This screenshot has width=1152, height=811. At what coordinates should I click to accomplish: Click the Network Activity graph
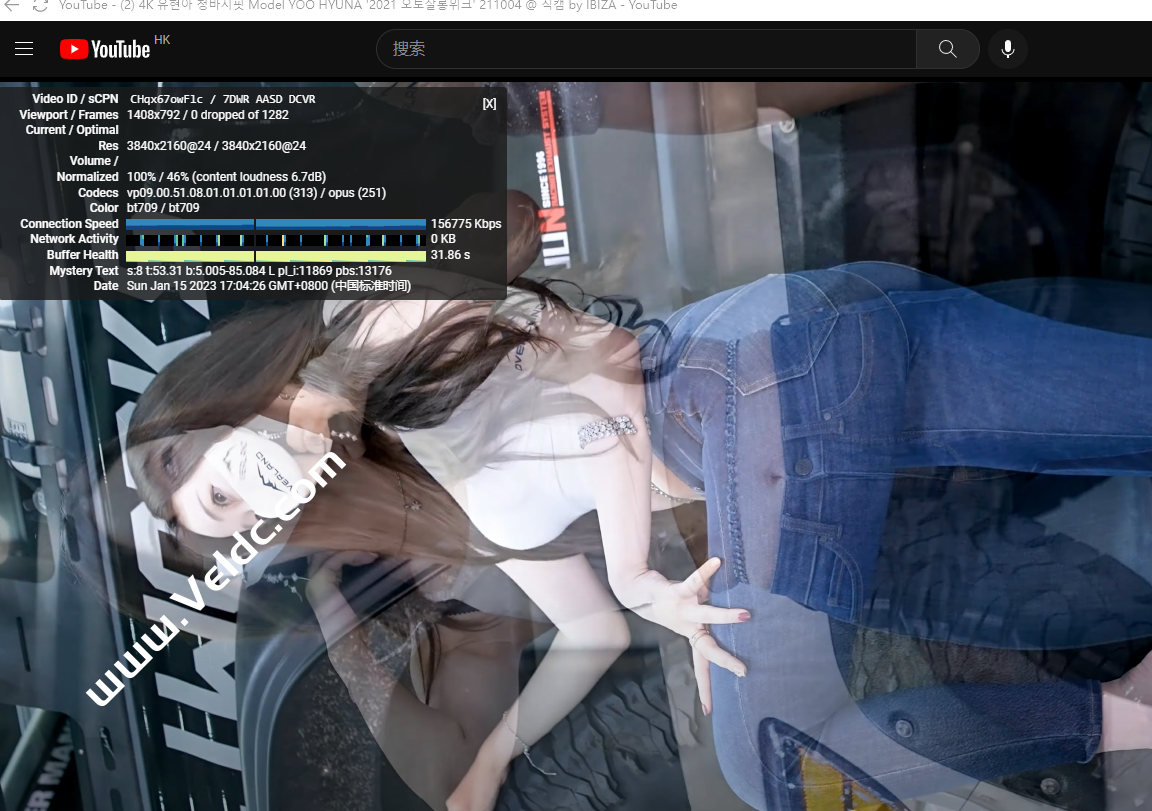point(276,240)
